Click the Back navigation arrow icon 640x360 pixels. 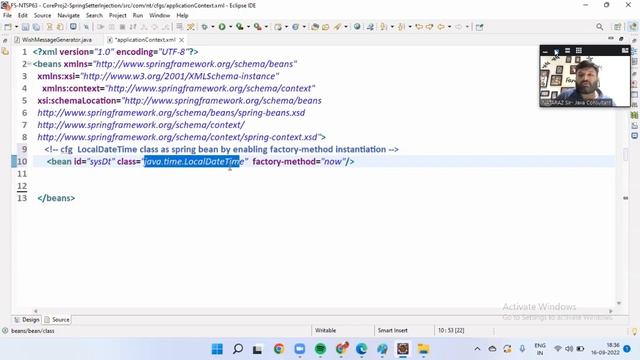coord(441,27)
